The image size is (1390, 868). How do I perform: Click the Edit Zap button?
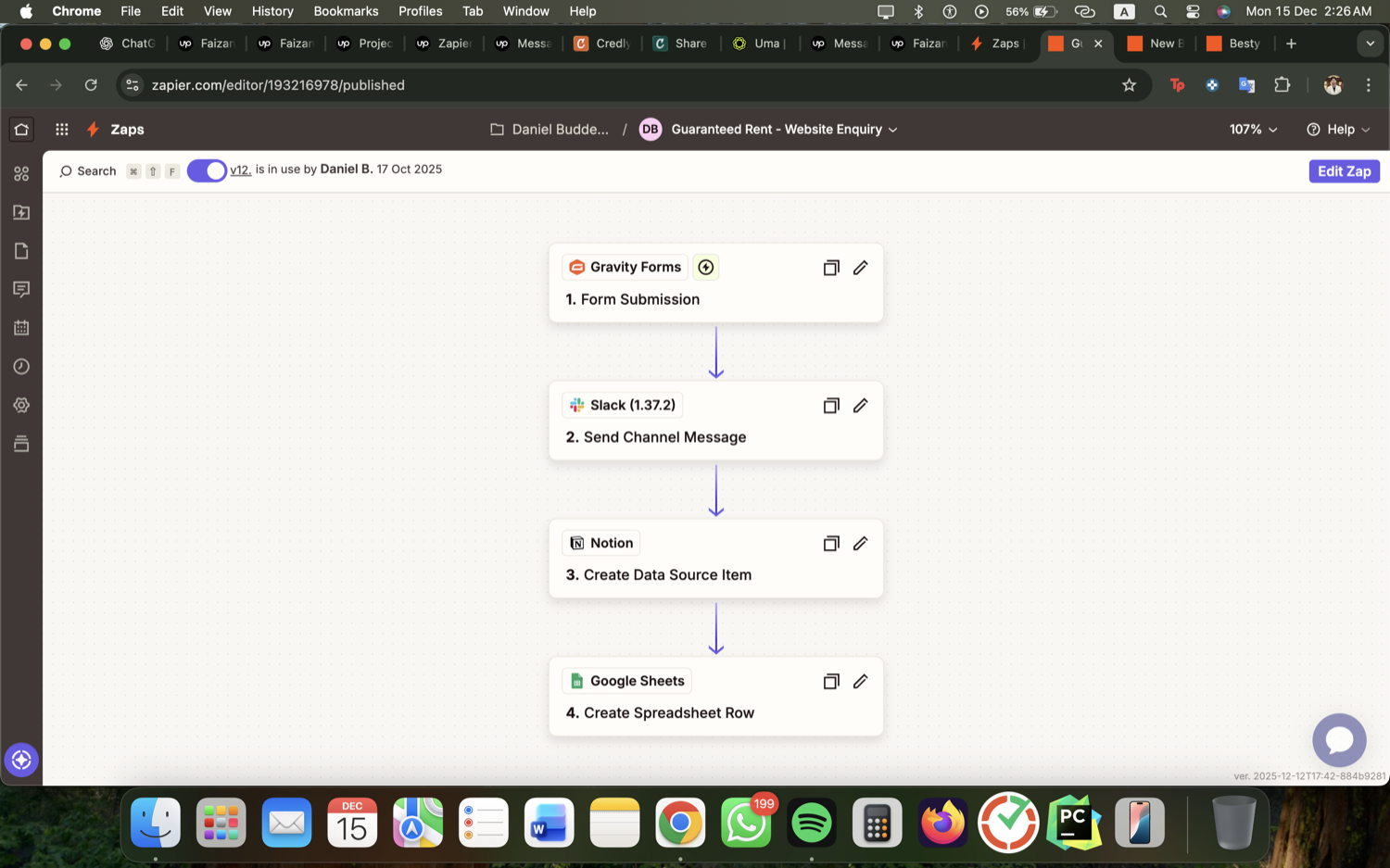[1344, 171]
